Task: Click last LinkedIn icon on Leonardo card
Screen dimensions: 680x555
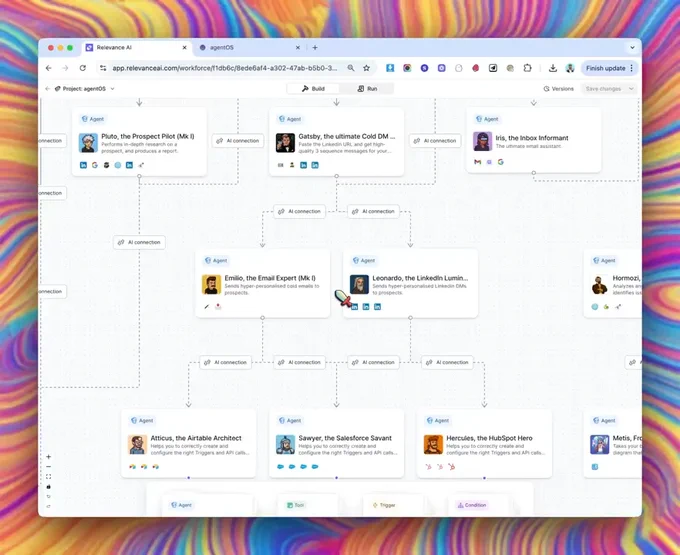Action: pos(377,307)
